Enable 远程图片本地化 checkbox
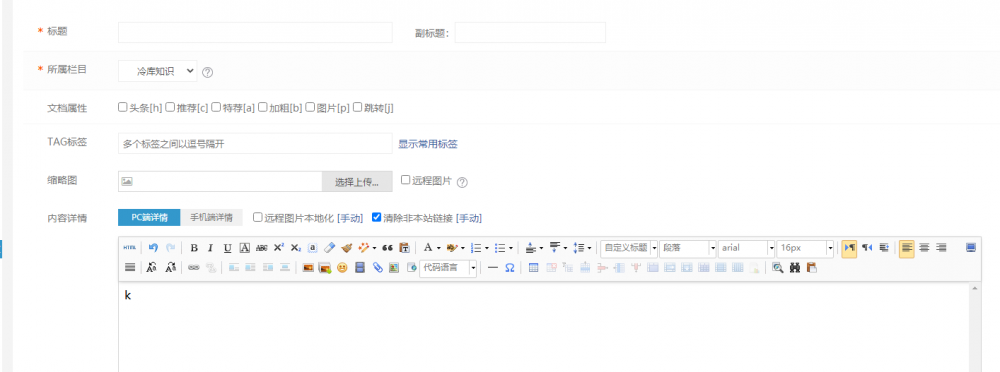Image resolution: width=1000 pixels, height=372 pixels. tap(258, 217)
